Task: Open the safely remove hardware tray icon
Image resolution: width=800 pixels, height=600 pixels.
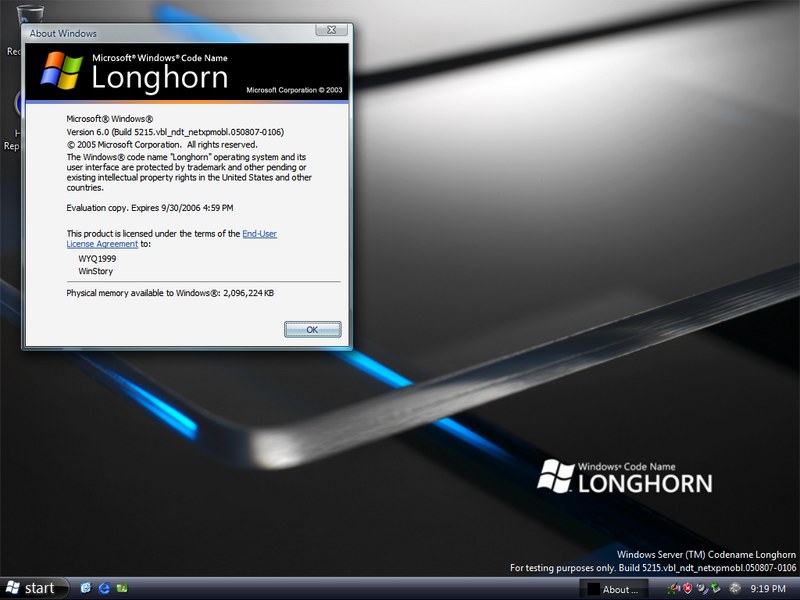Action: pyautogui.click(x=716, y=588)
